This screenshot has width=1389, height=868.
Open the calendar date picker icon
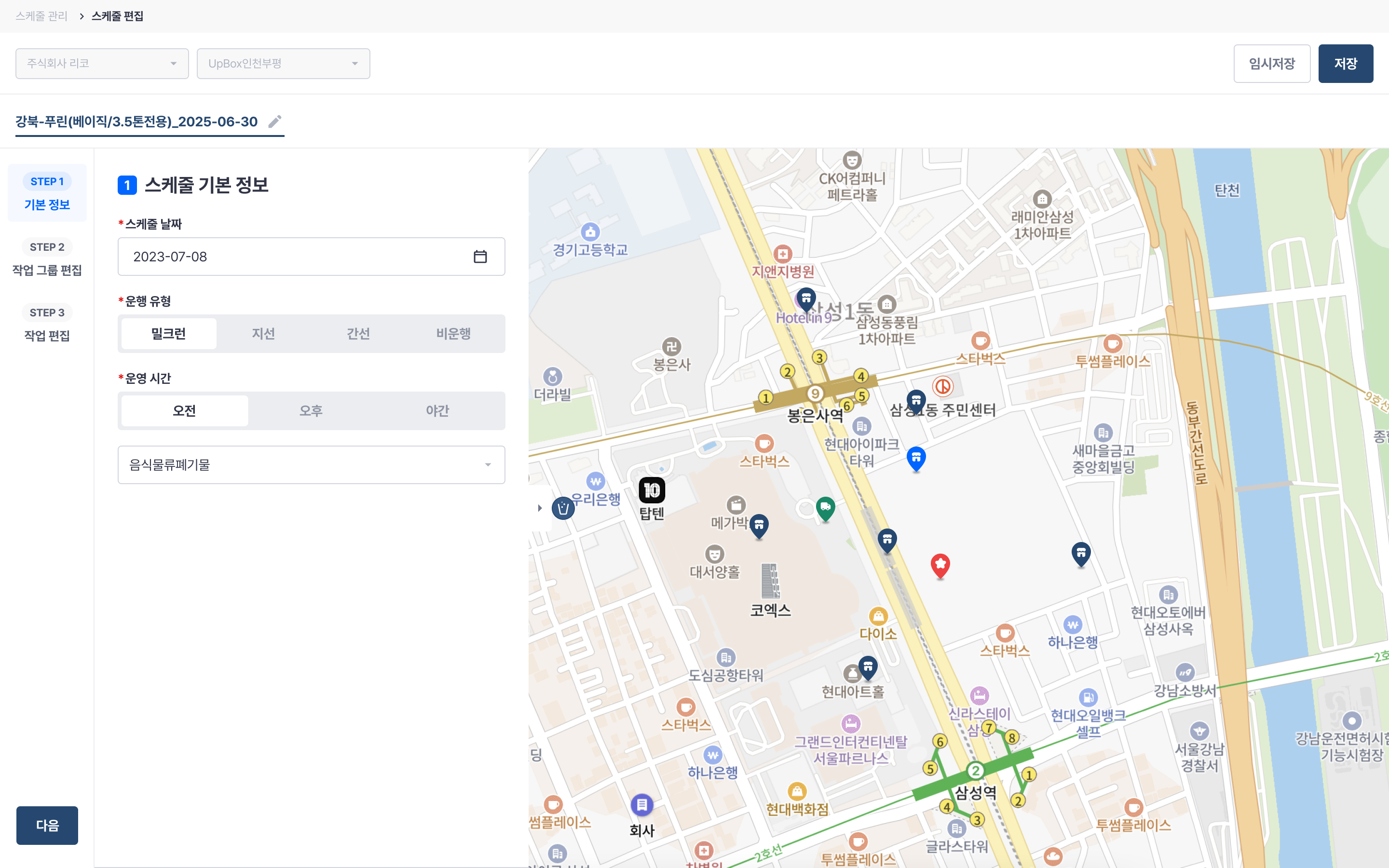480,257
